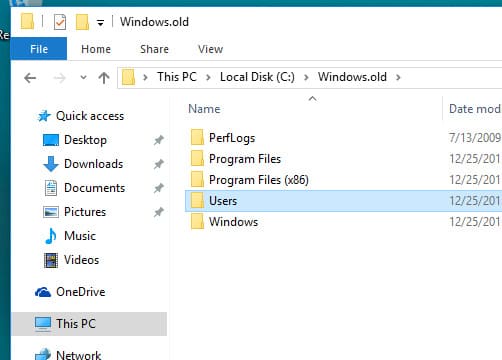Viewport: 502px width, 360px height.
Task: Switch to the View ribbon tab
Action: pos(210,49)
